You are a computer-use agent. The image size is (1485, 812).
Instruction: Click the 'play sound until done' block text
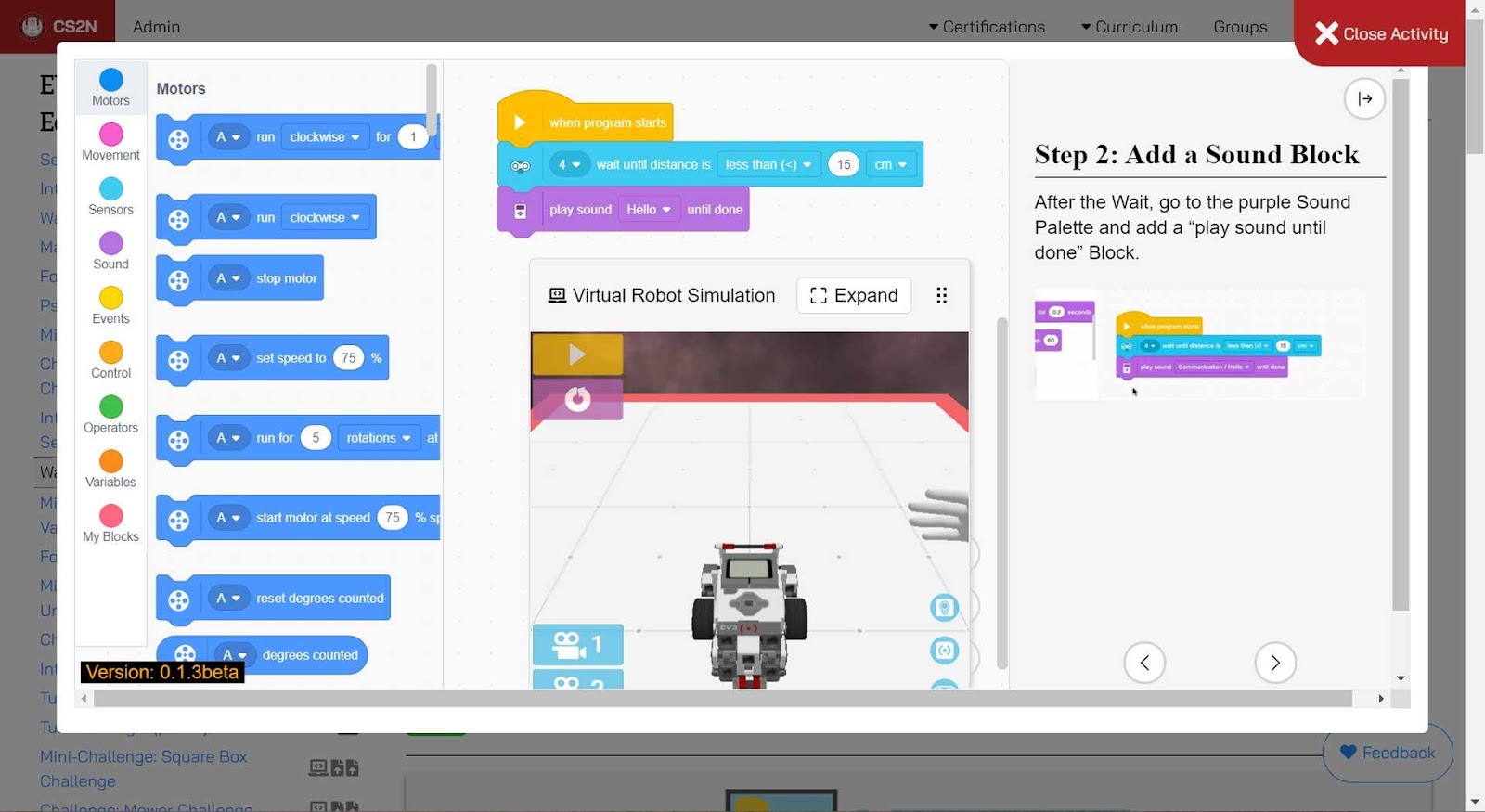645,210
